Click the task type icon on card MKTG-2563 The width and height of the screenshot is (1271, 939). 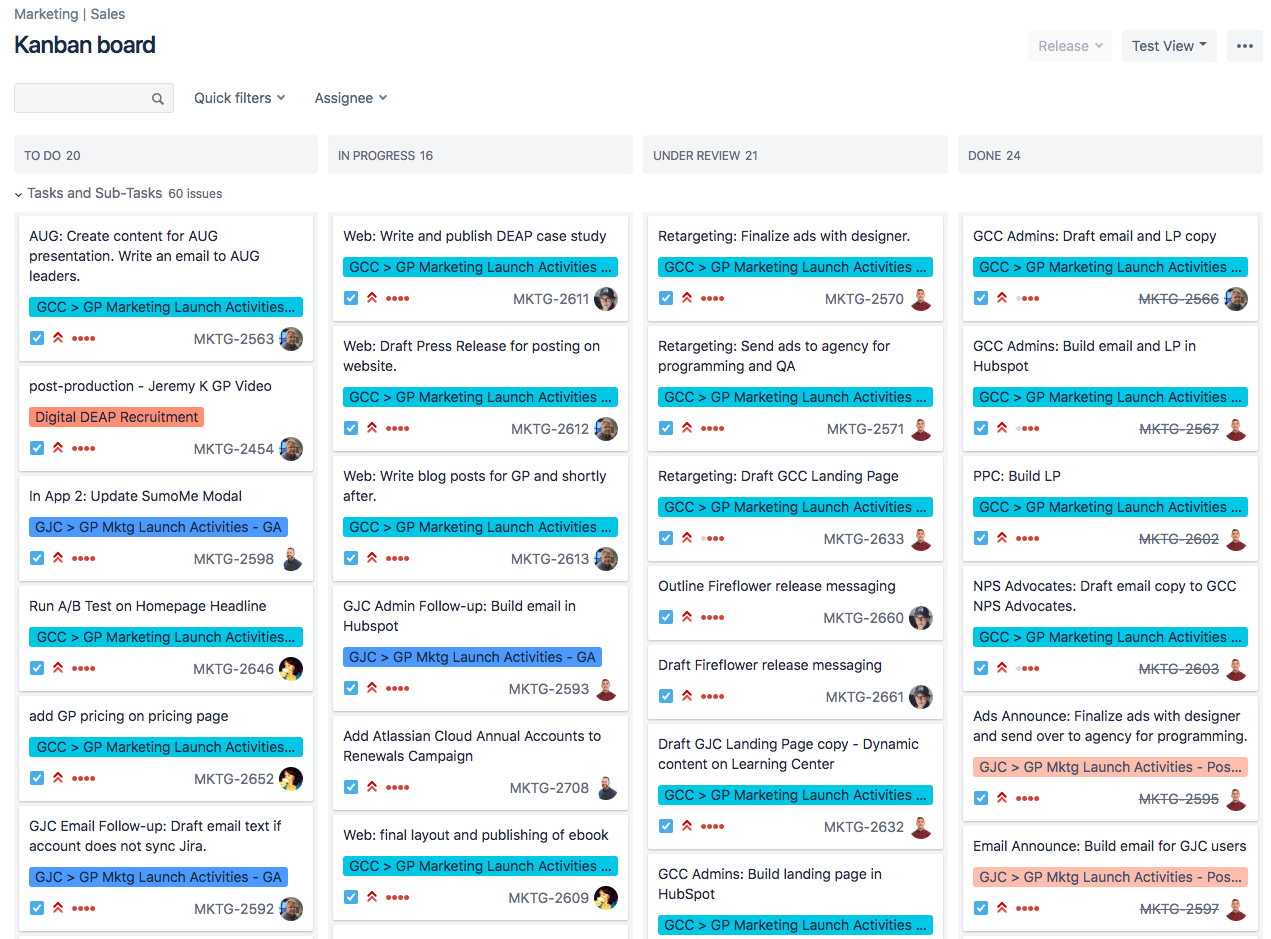pyautogui.click(x=37, y=338)
